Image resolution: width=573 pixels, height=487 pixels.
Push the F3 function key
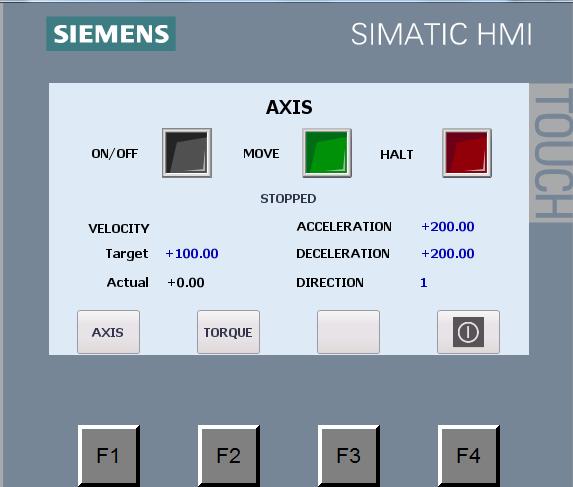pyautogui.click(x=349, y=456)
